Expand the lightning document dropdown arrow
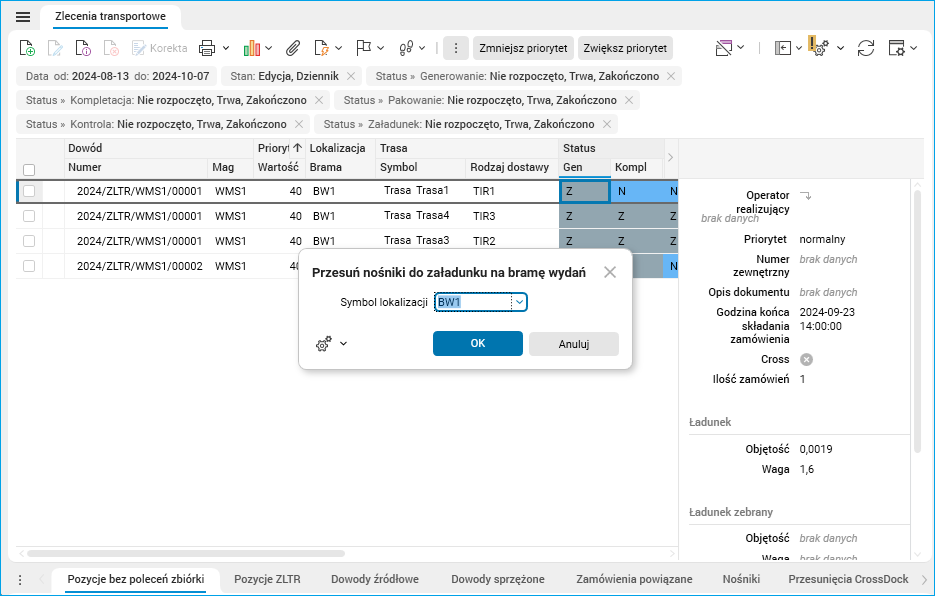935x596 pixels. (338, 48)
